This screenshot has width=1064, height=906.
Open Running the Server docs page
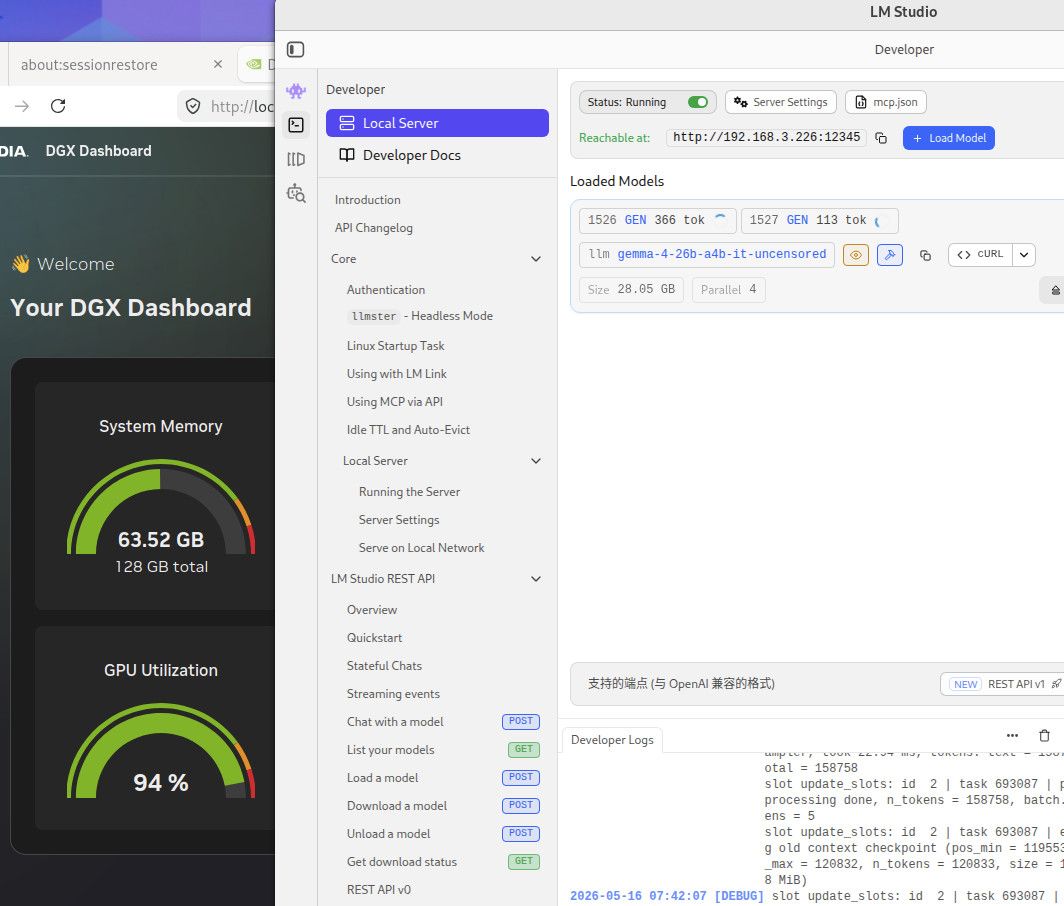point(409,492)
